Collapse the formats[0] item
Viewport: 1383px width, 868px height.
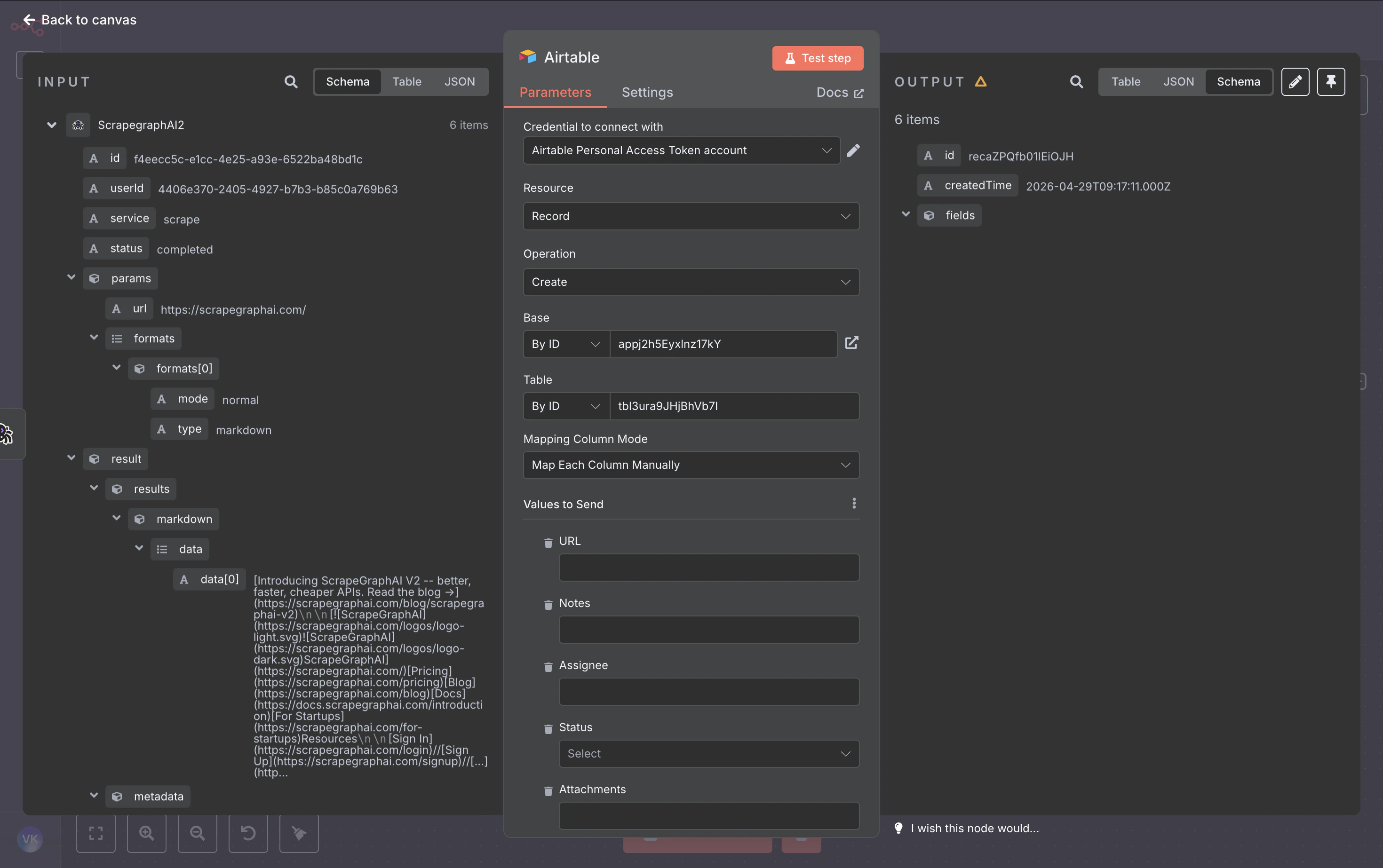pyautogui.click(x=116, y=367)
